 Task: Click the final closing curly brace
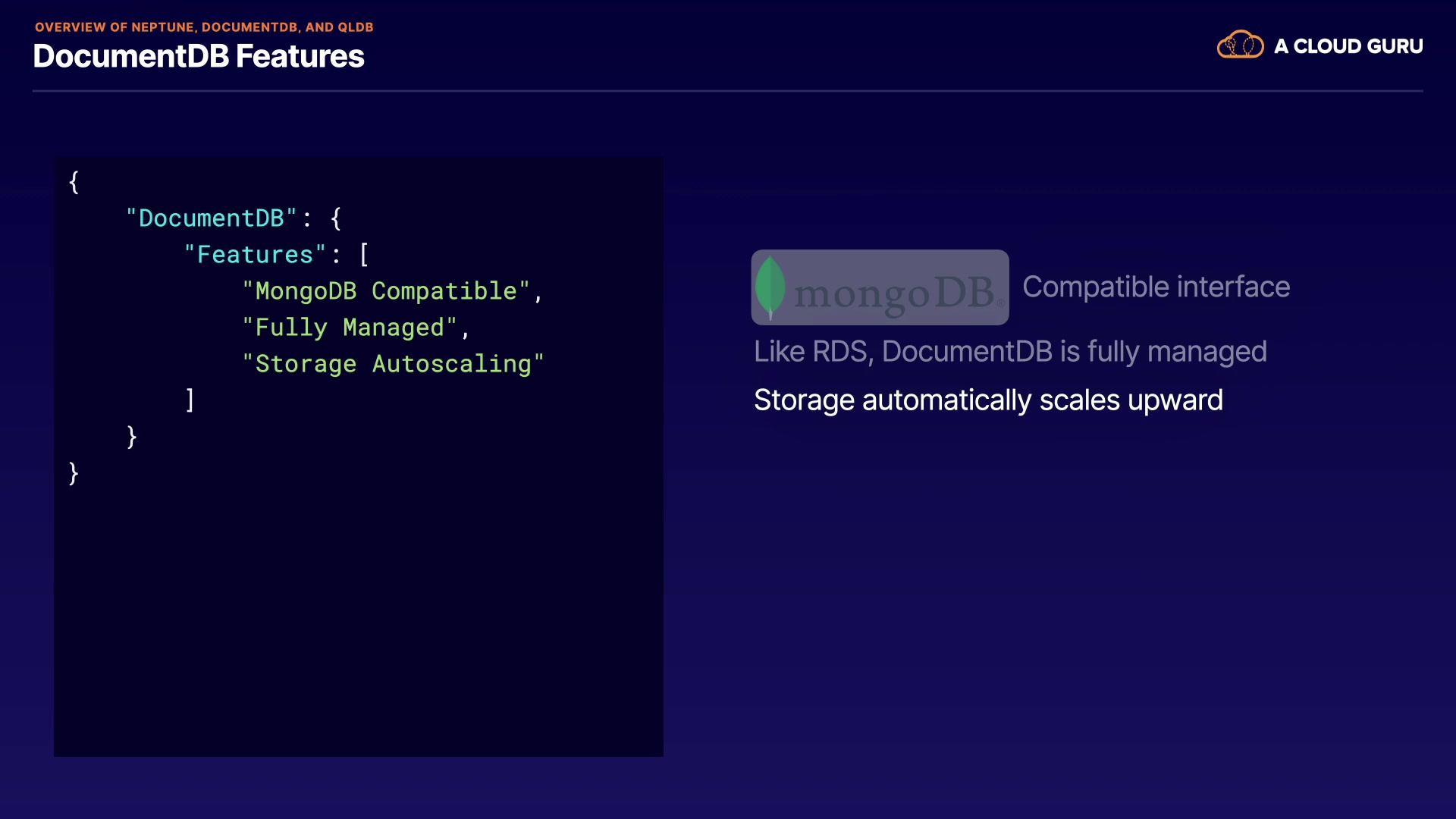coord(74,473)
